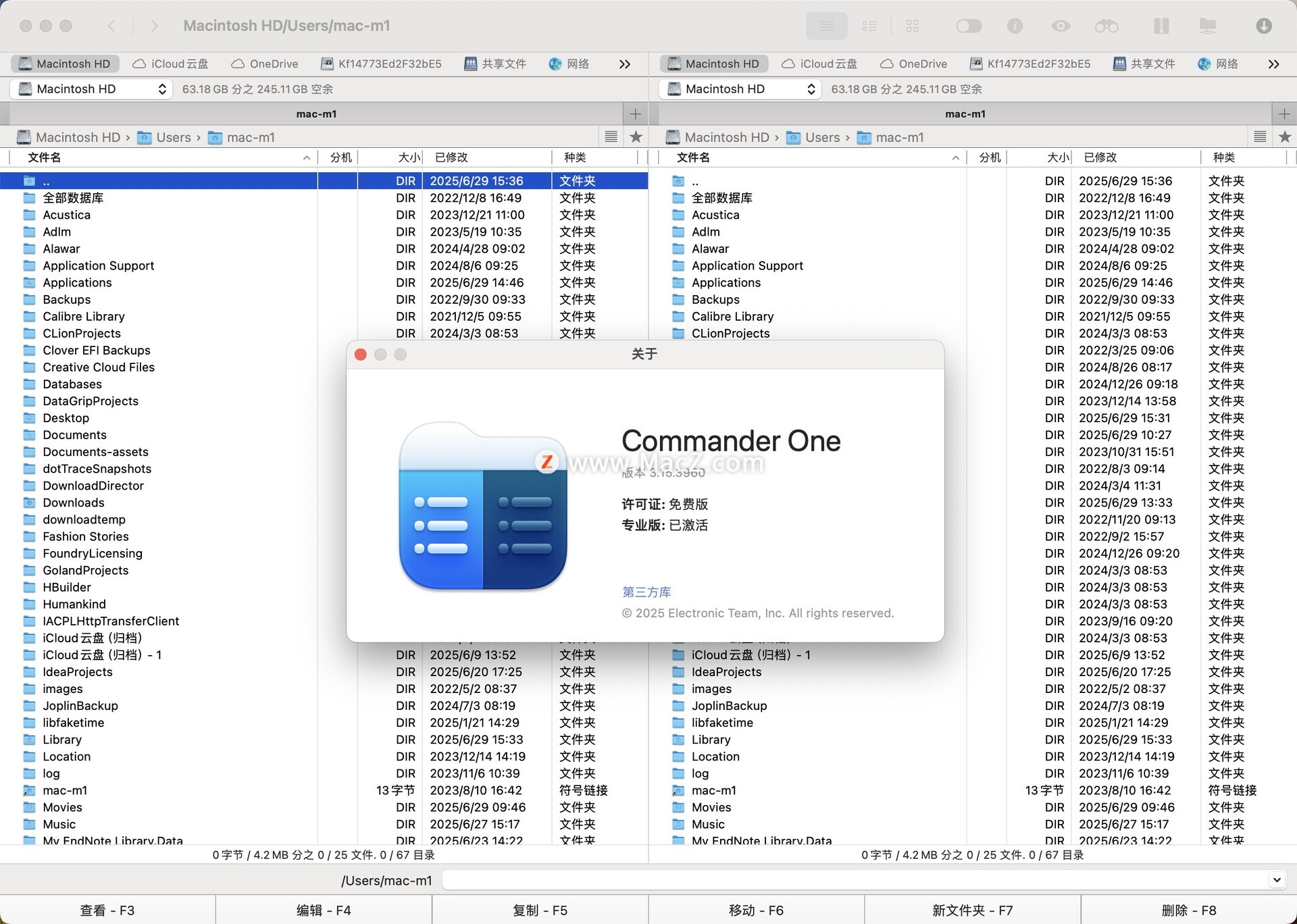
Task: Select Downloads folder in left panel
Action: point(73,503)
